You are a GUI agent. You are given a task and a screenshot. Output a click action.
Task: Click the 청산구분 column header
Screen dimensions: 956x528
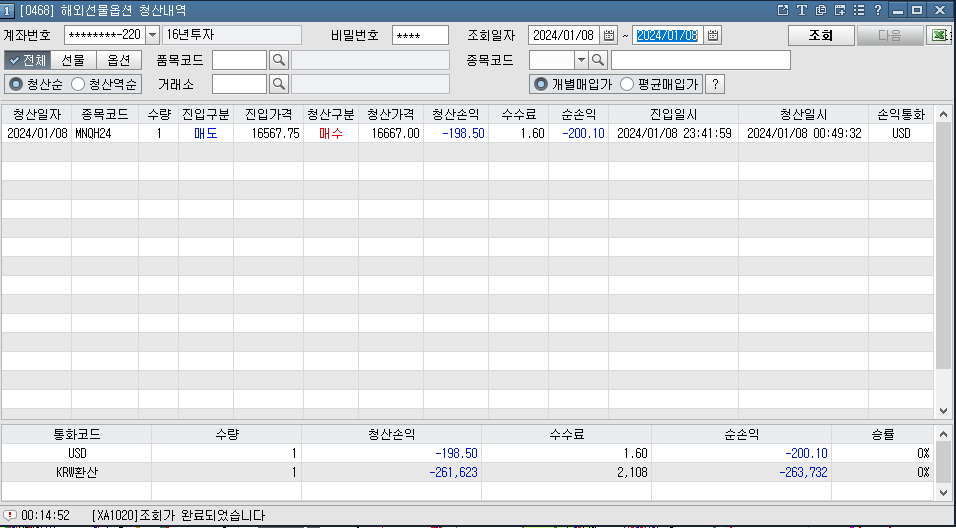coord(330,115)
